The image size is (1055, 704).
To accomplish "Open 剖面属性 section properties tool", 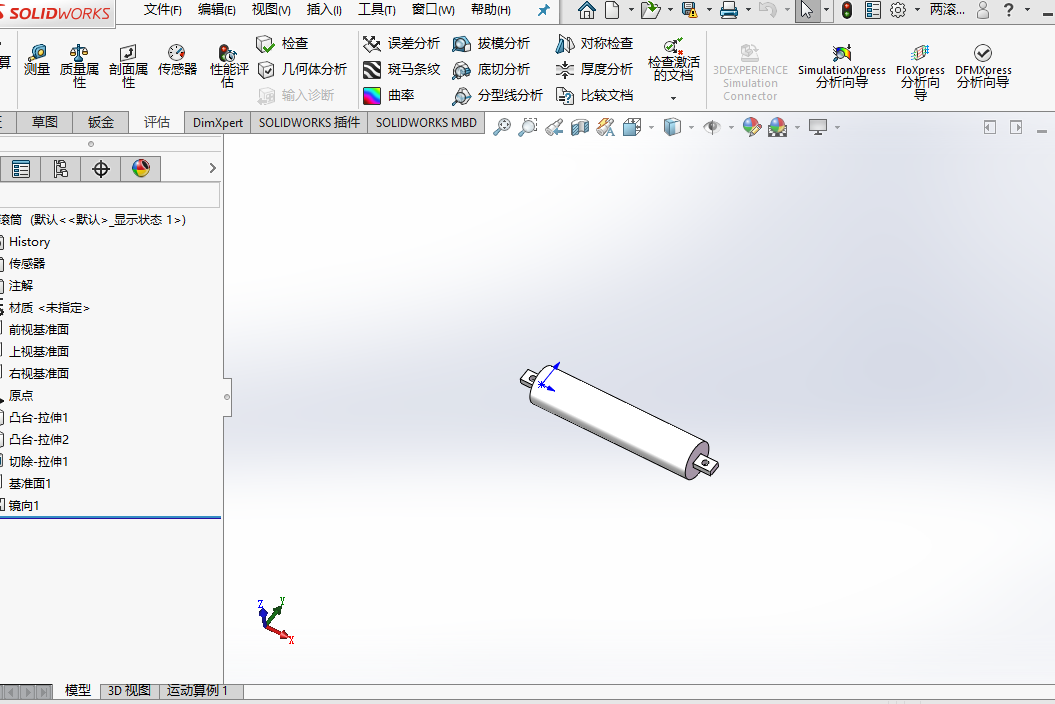I will (x=128, y=66).
